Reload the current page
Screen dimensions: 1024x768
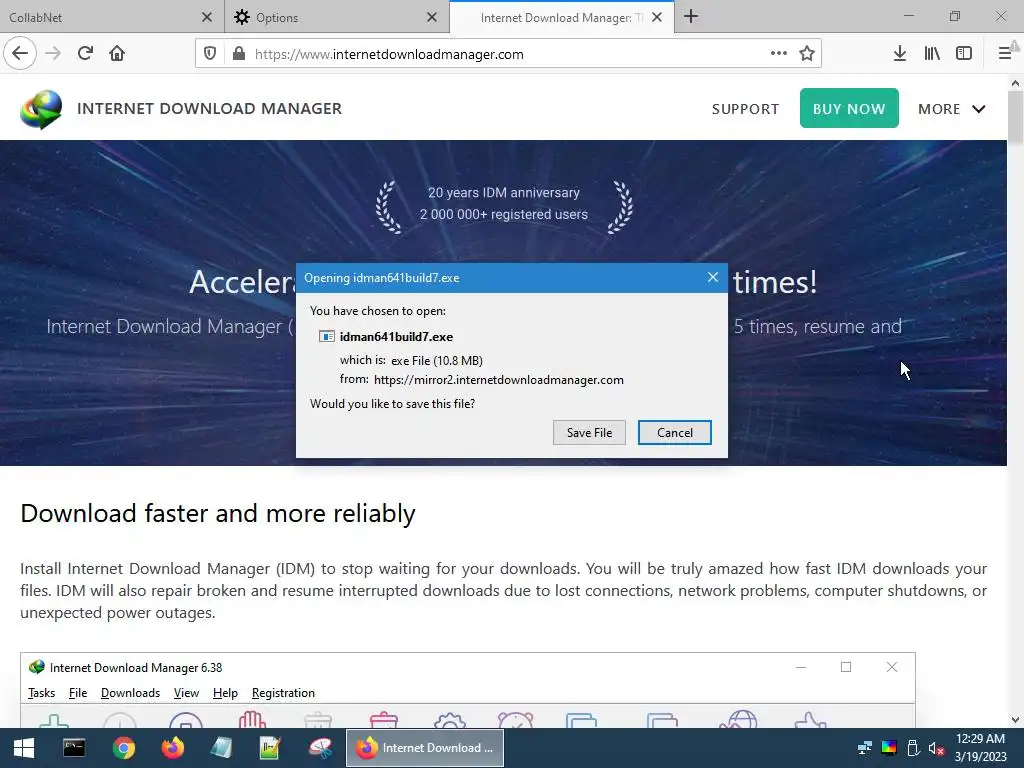pyautogui.click(x=85, y=54)
